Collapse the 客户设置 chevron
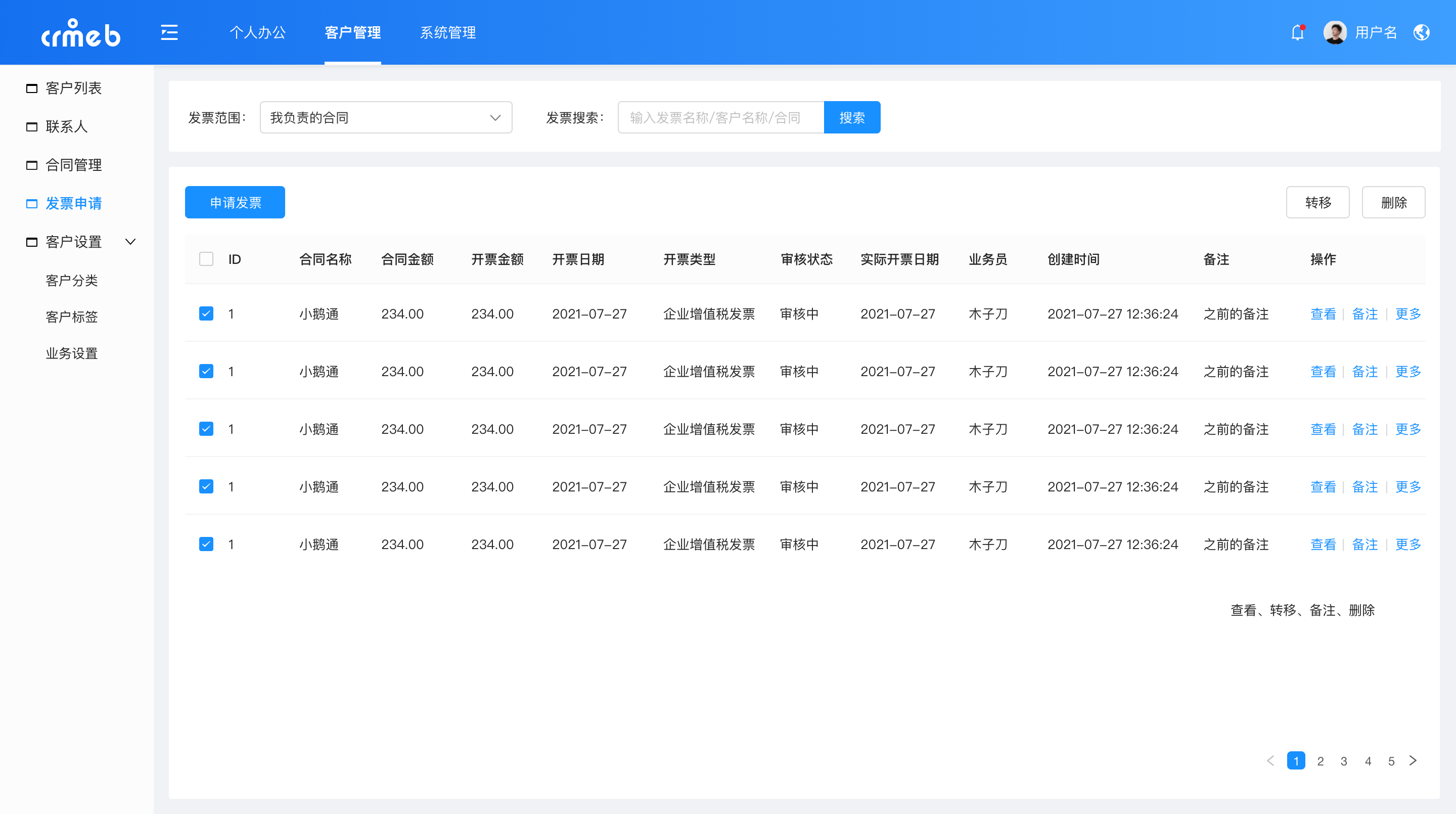The height and width of the screenshot is (814, 1456). 130,242
